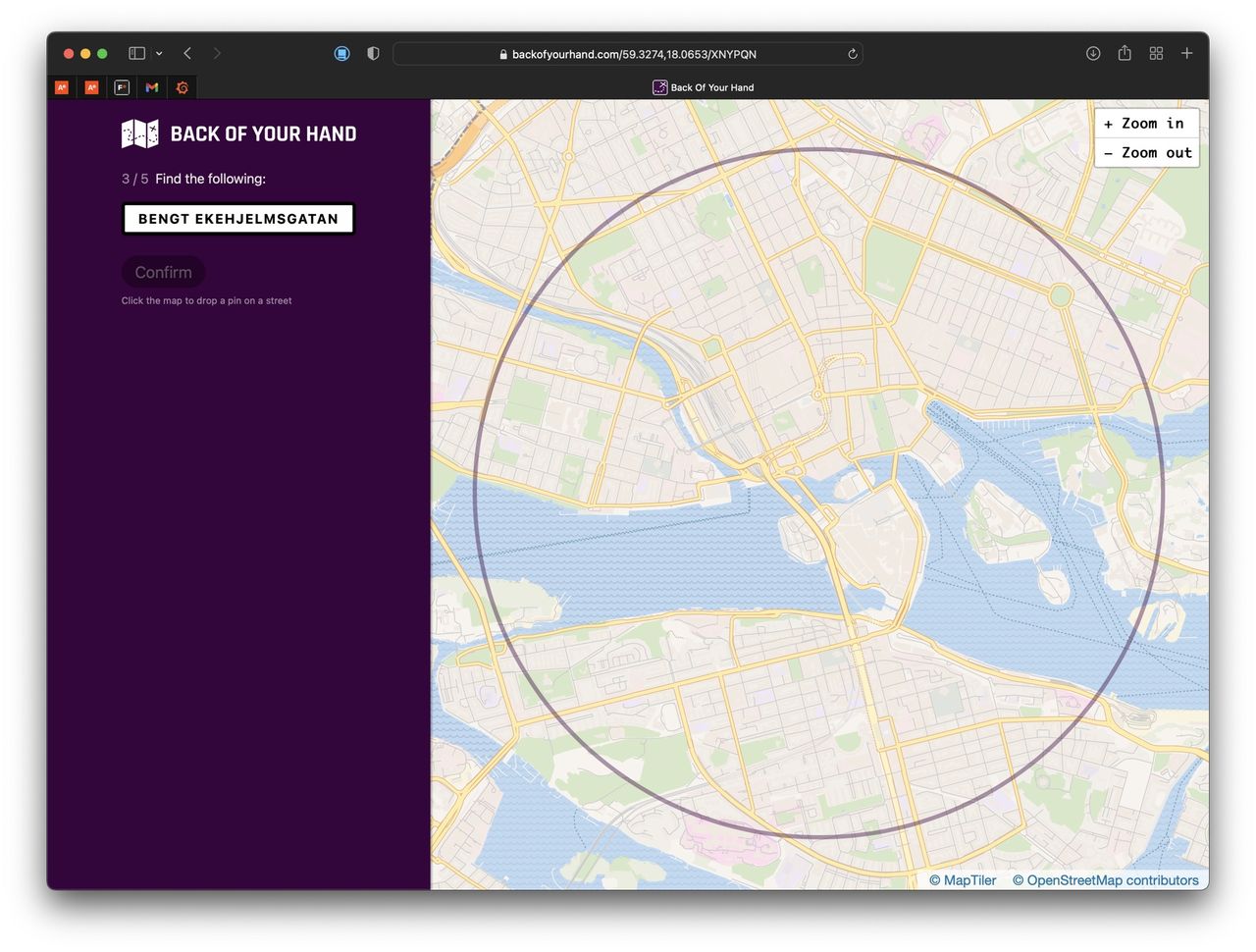Click the Confirm button
The width and height of the screenshot is (1256, 952).
(x=163, y=272)
